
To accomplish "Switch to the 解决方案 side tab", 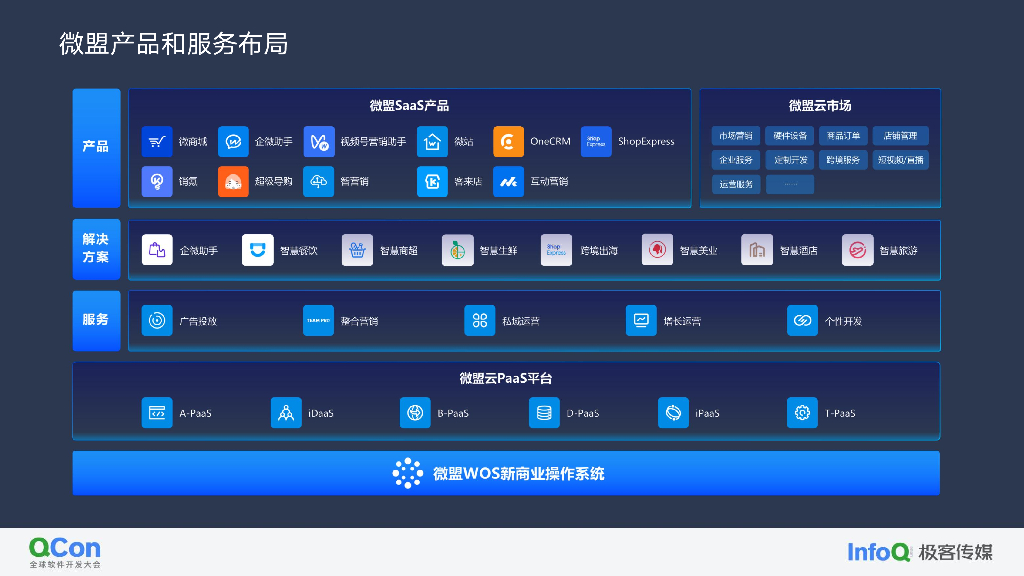I will tap(96, 249).
